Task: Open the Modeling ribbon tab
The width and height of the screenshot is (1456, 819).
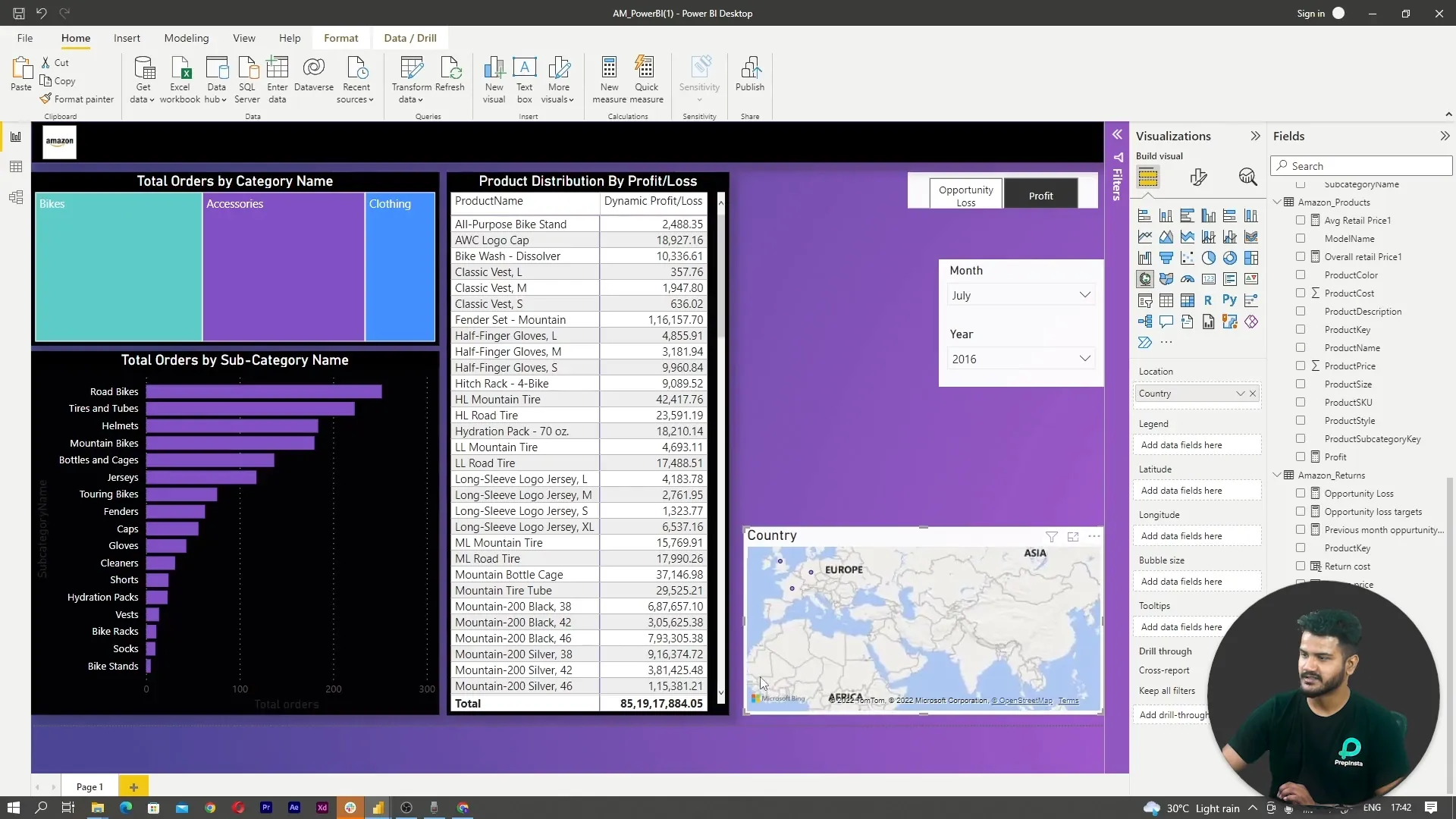Action: click(x=186, y=38)
